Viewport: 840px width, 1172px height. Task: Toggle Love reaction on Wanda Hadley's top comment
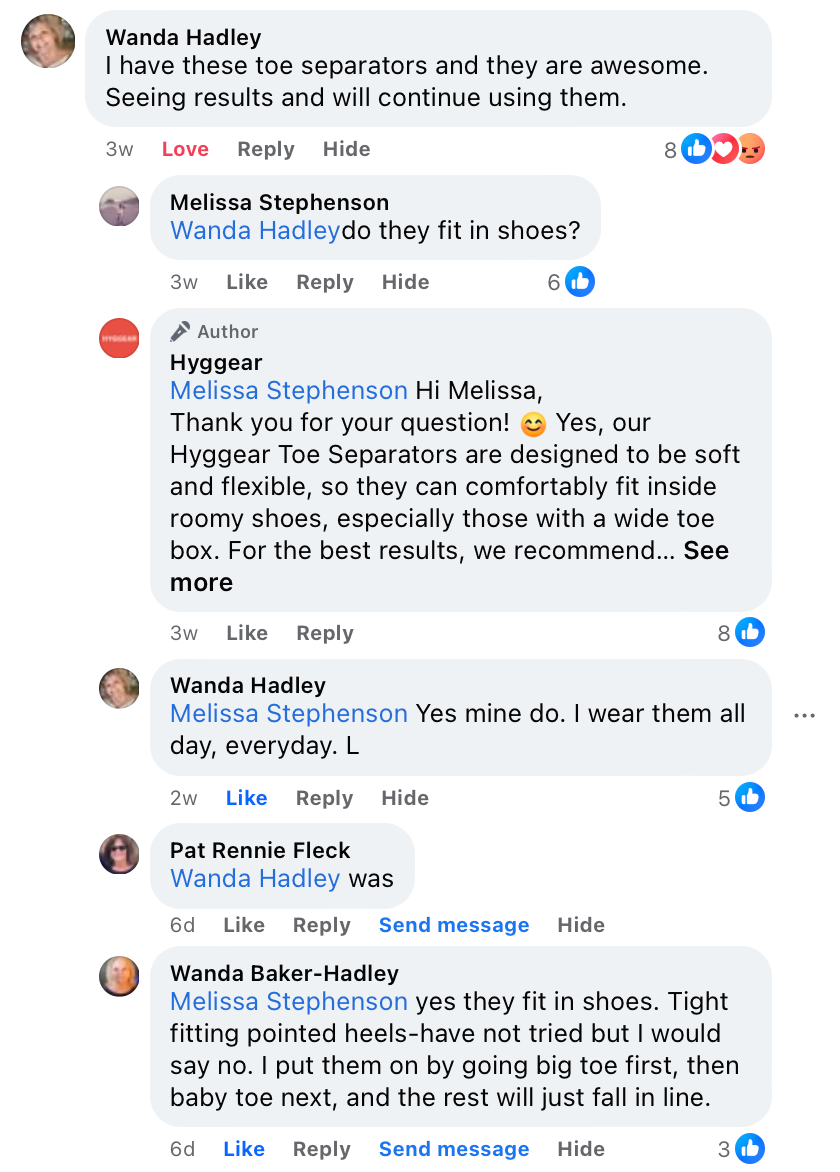click(x=185, y=149)
